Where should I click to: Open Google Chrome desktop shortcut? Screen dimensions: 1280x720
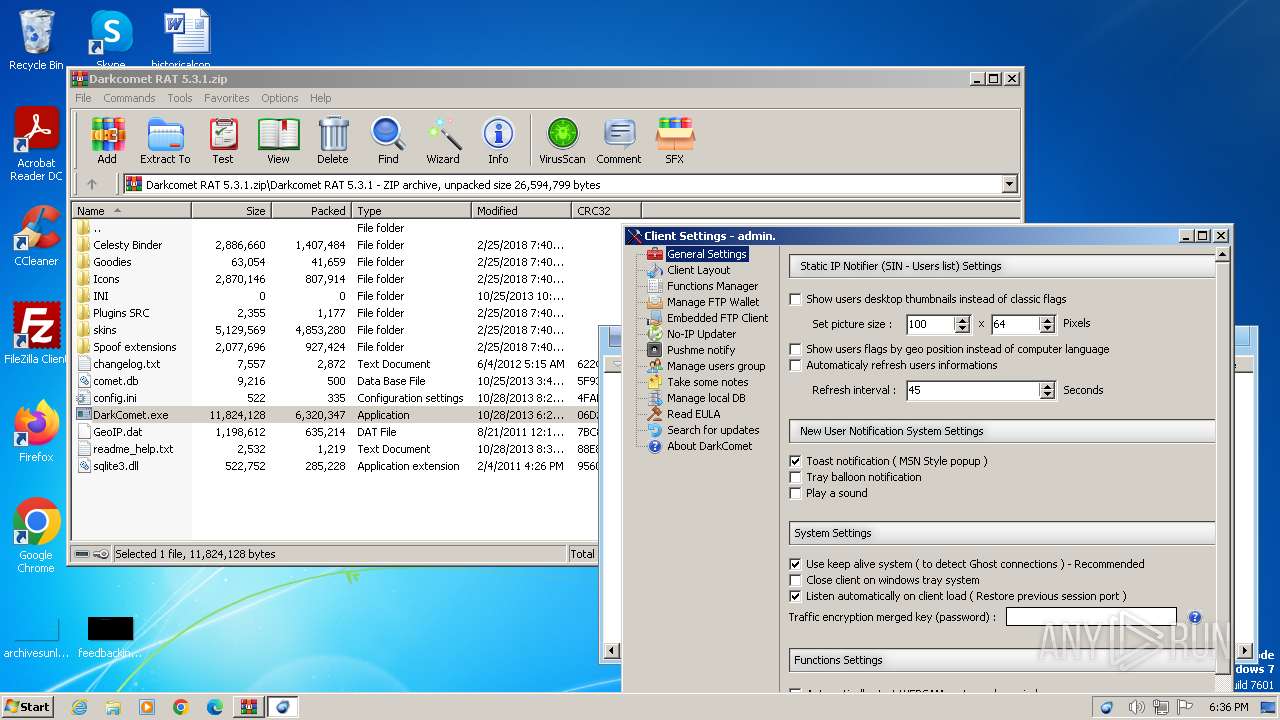36,535
